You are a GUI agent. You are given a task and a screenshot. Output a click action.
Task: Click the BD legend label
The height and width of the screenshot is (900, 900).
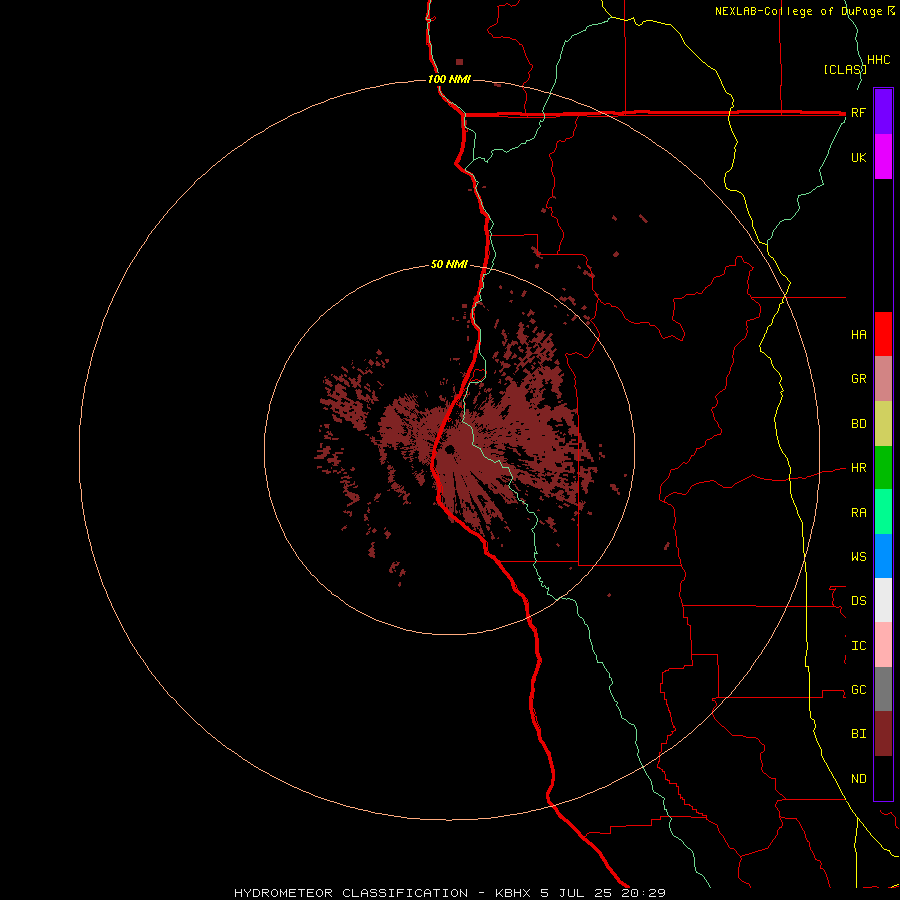(858, 424)
